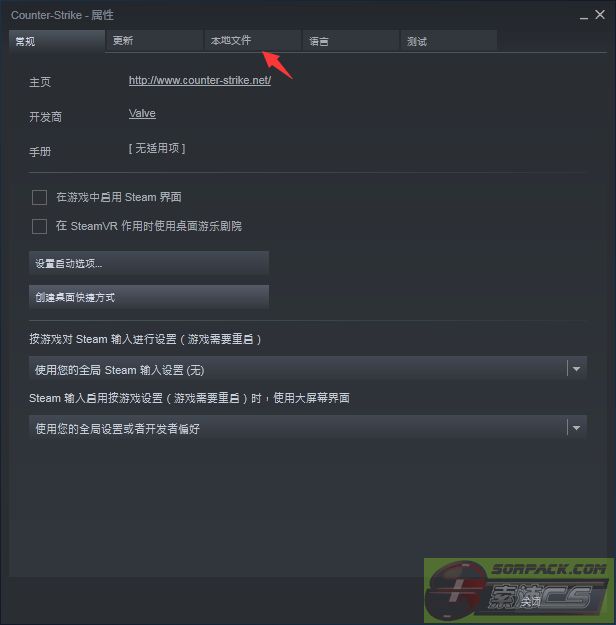This screenshot has width=616, height=625.
Task: Open the 使用您的全局 Steam 输入设置 combo box
Action: coord(308,369)
